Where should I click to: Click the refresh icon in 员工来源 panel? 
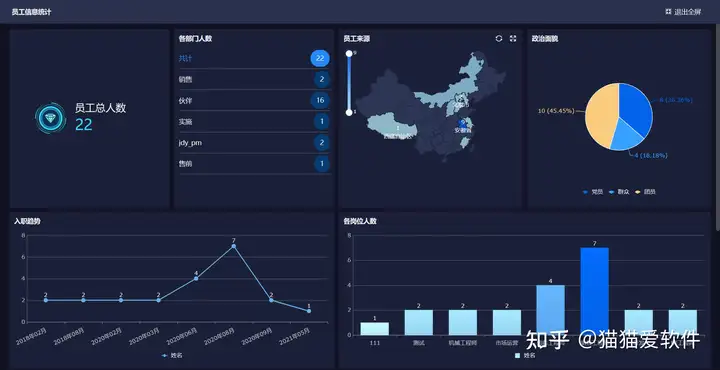click(x=499, y=39)
